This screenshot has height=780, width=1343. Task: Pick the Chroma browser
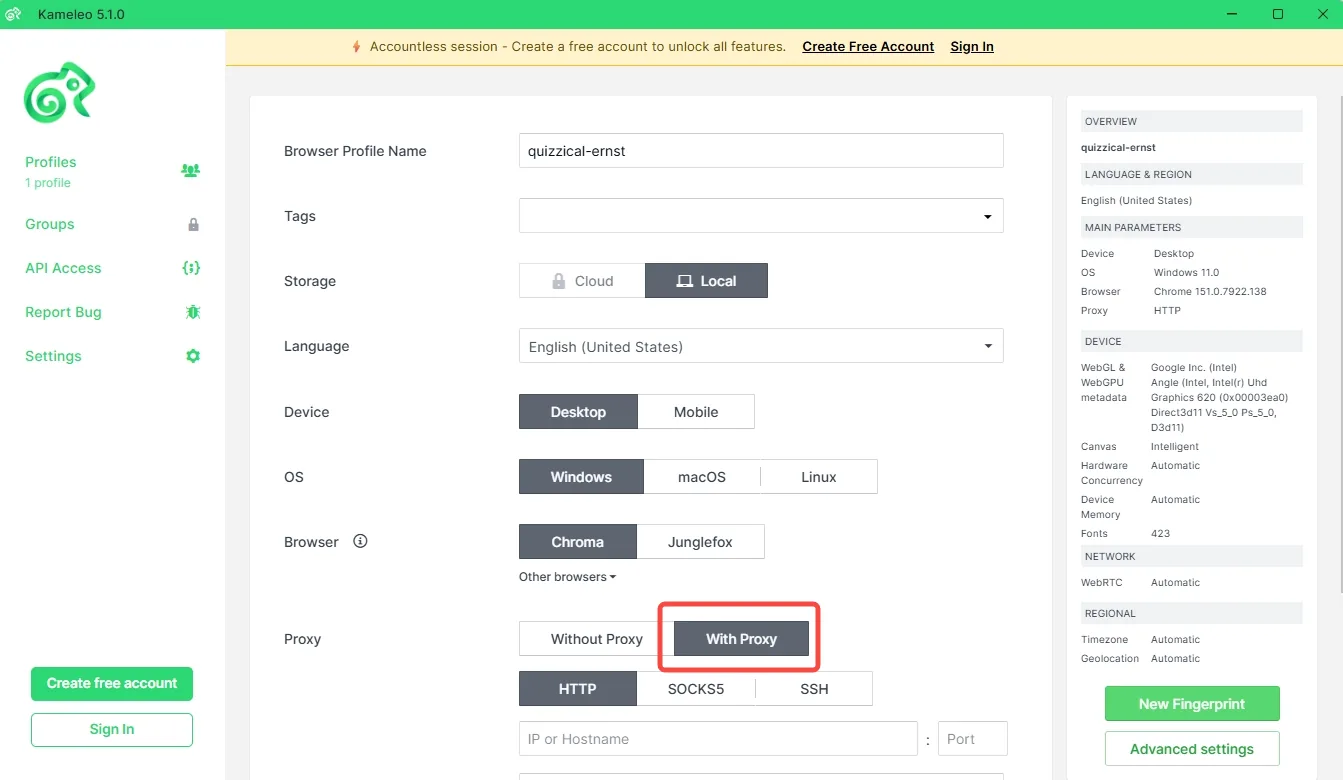(578, 542)
